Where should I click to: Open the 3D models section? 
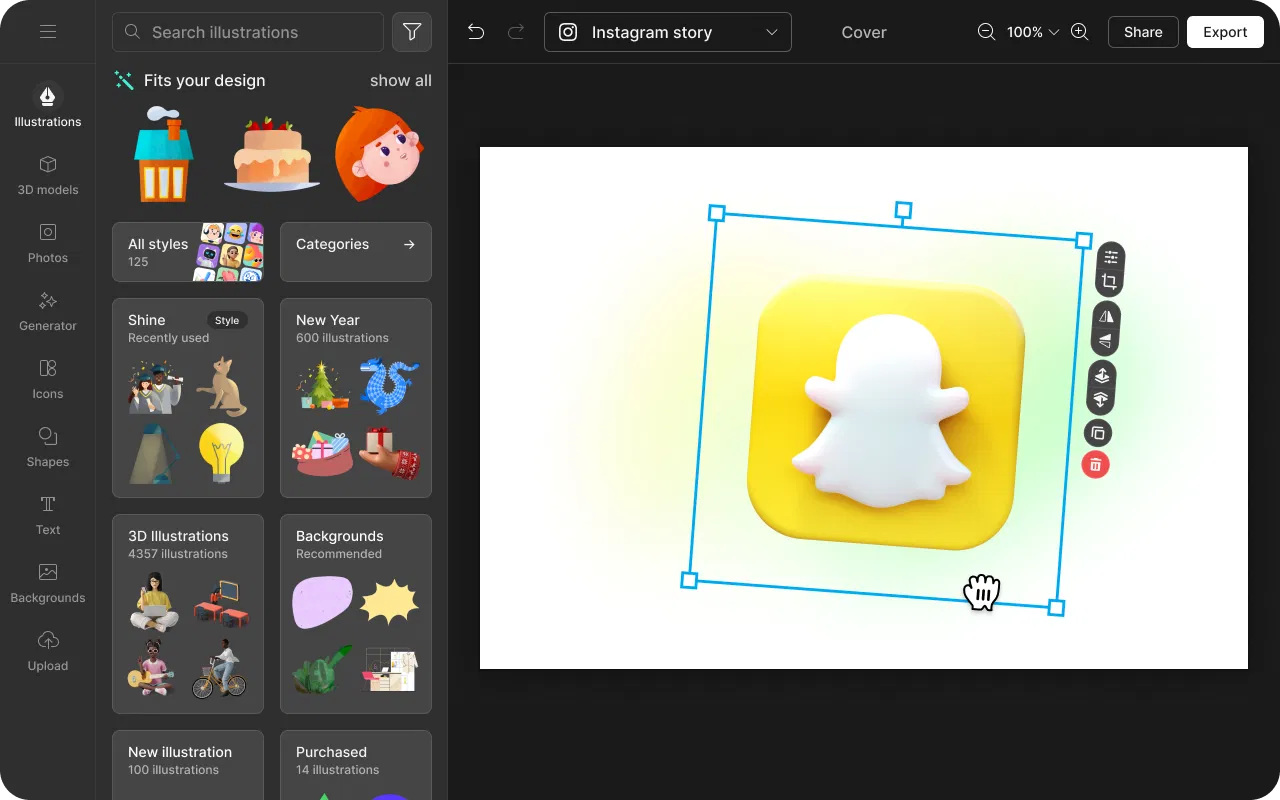48,174
